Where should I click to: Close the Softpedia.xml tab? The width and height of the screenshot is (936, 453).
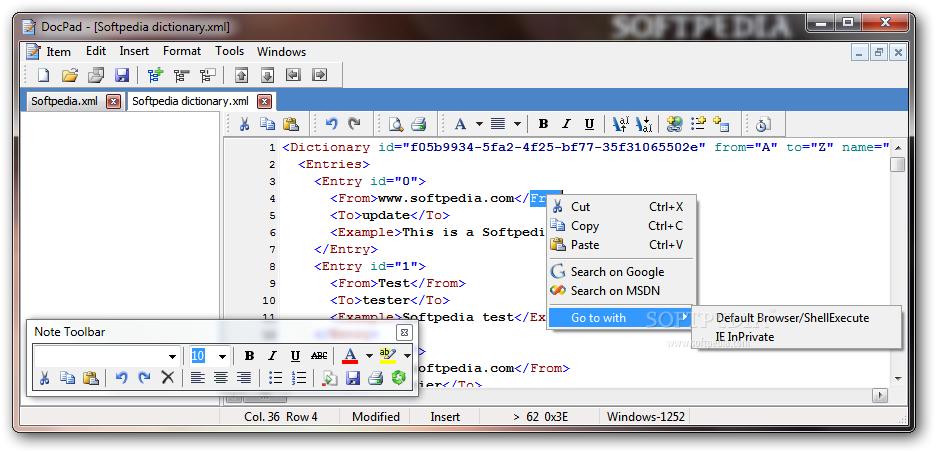coord(113,101)
